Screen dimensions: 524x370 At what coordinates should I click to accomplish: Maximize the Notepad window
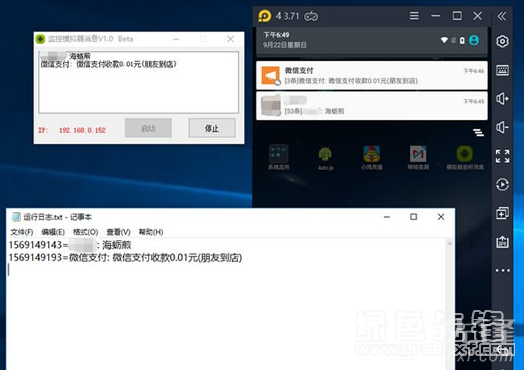[413, 217]
